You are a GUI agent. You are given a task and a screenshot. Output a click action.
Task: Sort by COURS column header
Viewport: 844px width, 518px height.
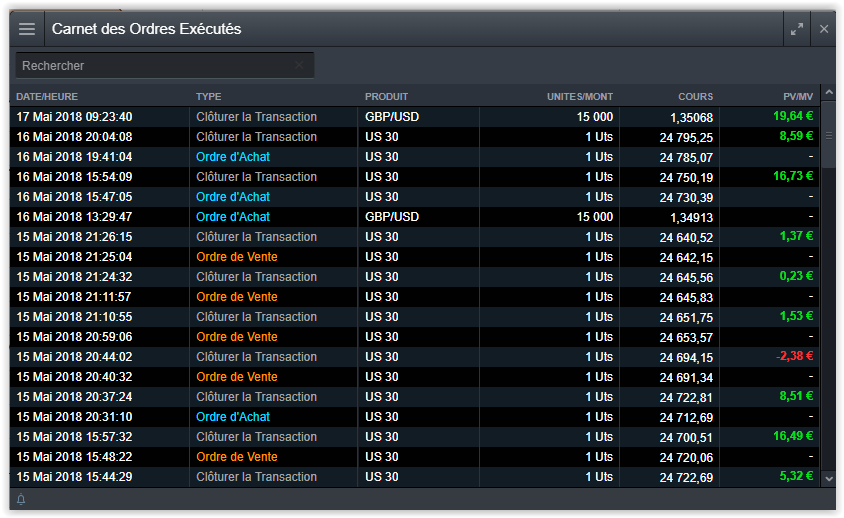pos(695,97)
